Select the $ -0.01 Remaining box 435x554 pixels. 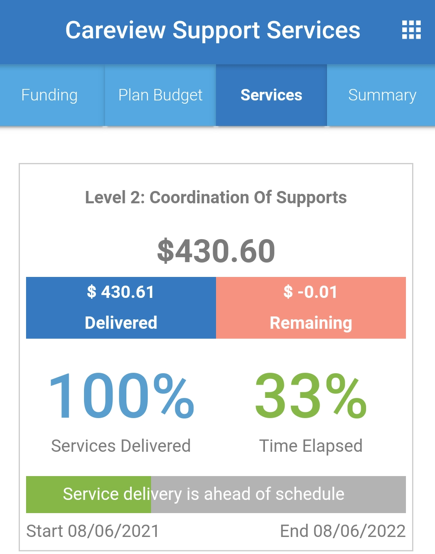[x=311, y=308]
